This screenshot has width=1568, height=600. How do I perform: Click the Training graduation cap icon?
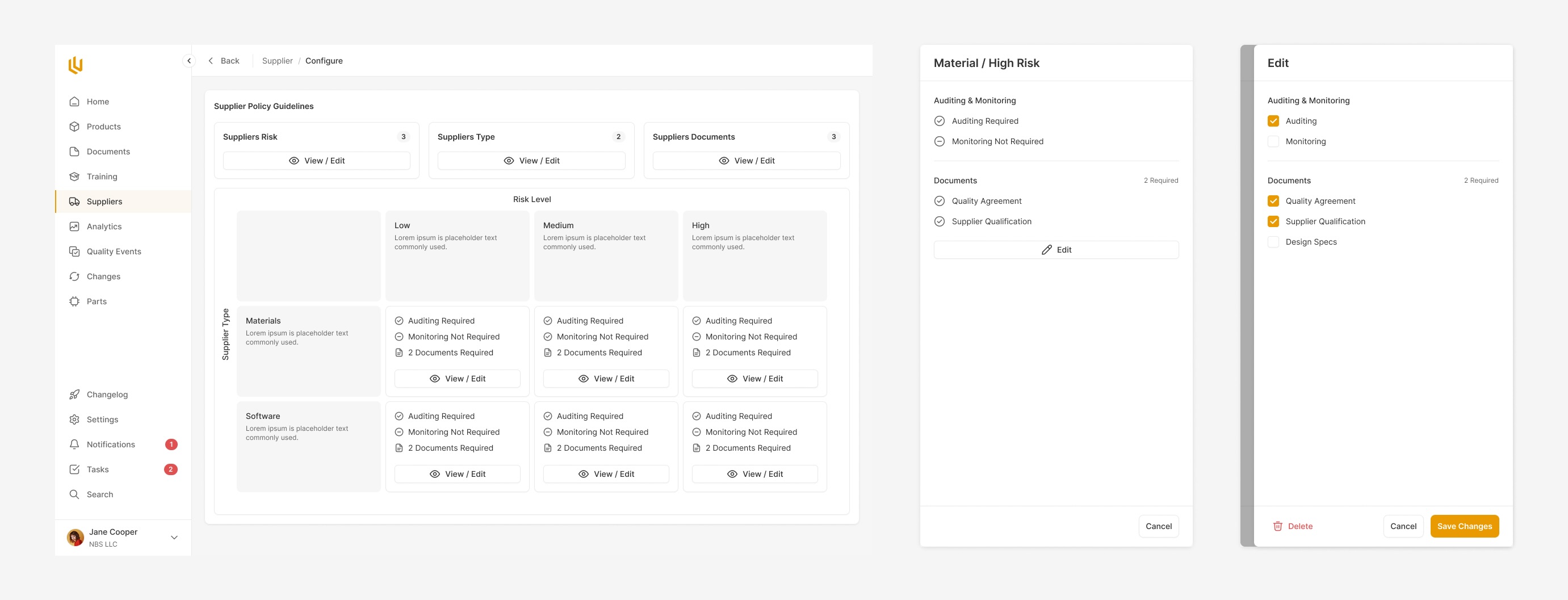pyautogui.click(x=74, y=177)
